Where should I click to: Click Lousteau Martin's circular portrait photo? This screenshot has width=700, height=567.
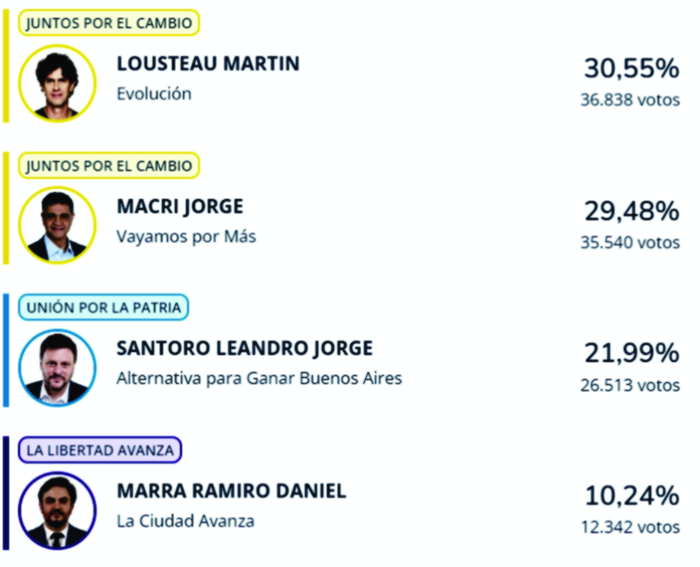(x=57, y=83)
